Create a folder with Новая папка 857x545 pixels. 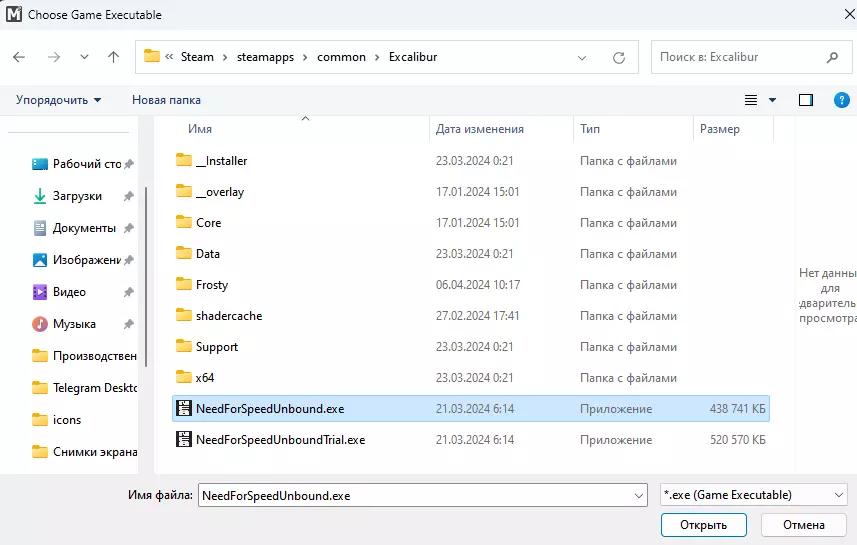coord(166,100)
